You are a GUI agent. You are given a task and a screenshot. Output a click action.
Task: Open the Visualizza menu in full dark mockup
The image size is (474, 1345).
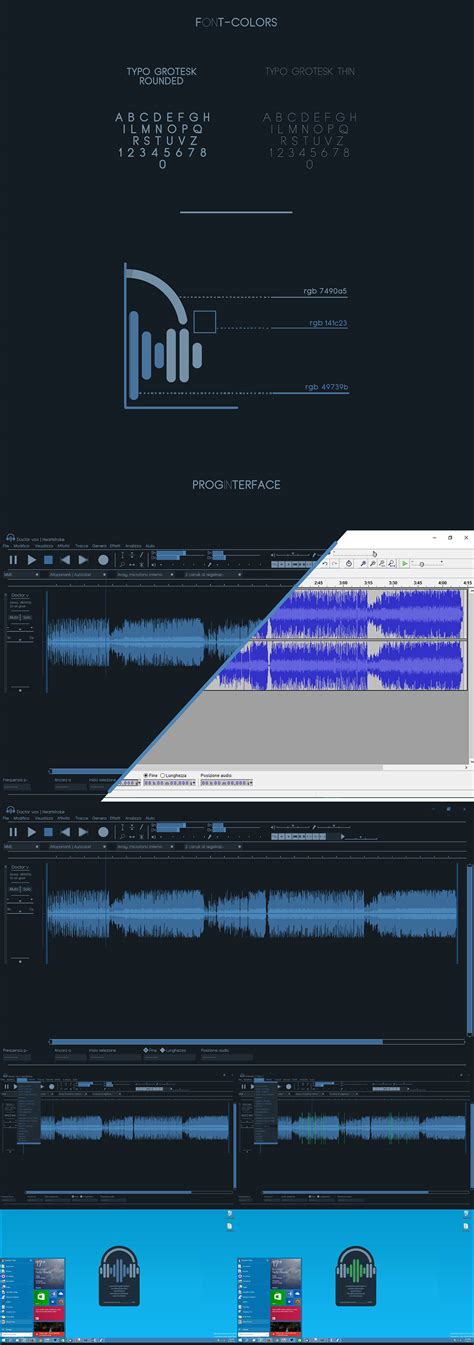point(44,816)
